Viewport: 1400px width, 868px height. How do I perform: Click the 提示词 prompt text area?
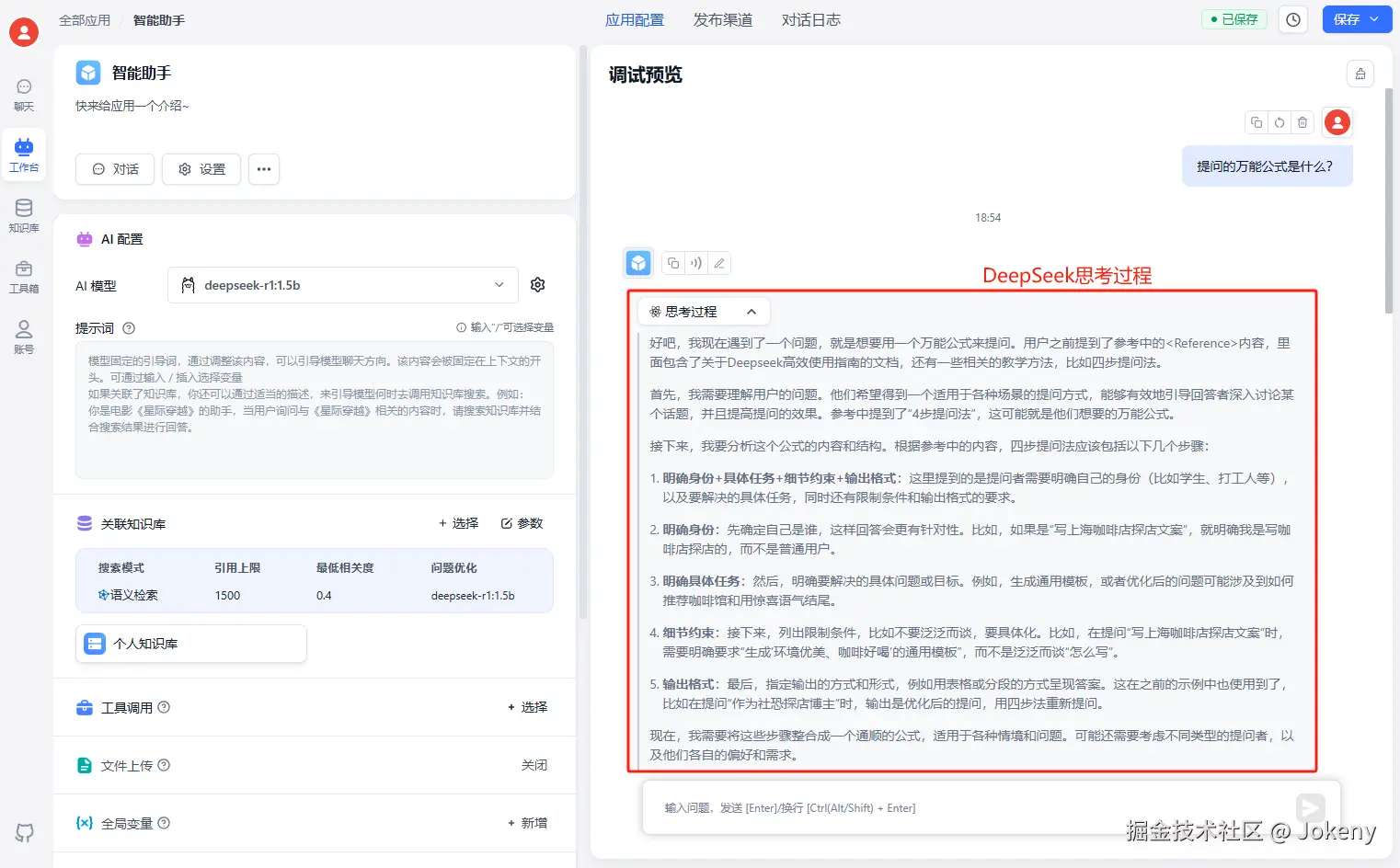315,410
